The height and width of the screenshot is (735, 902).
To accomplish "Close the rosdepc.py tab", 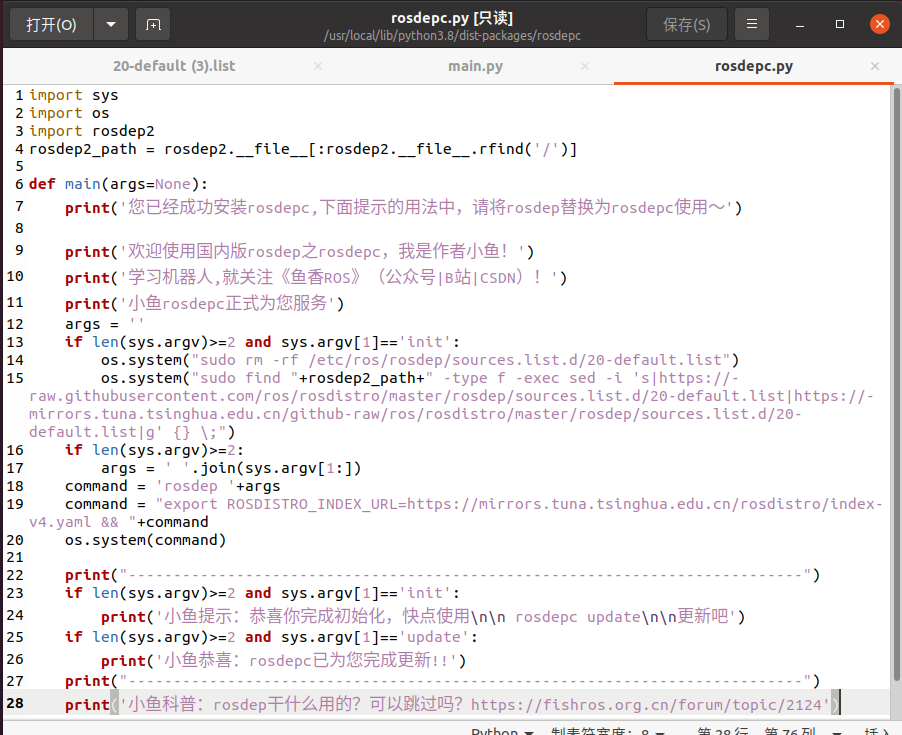I will 874,66.
